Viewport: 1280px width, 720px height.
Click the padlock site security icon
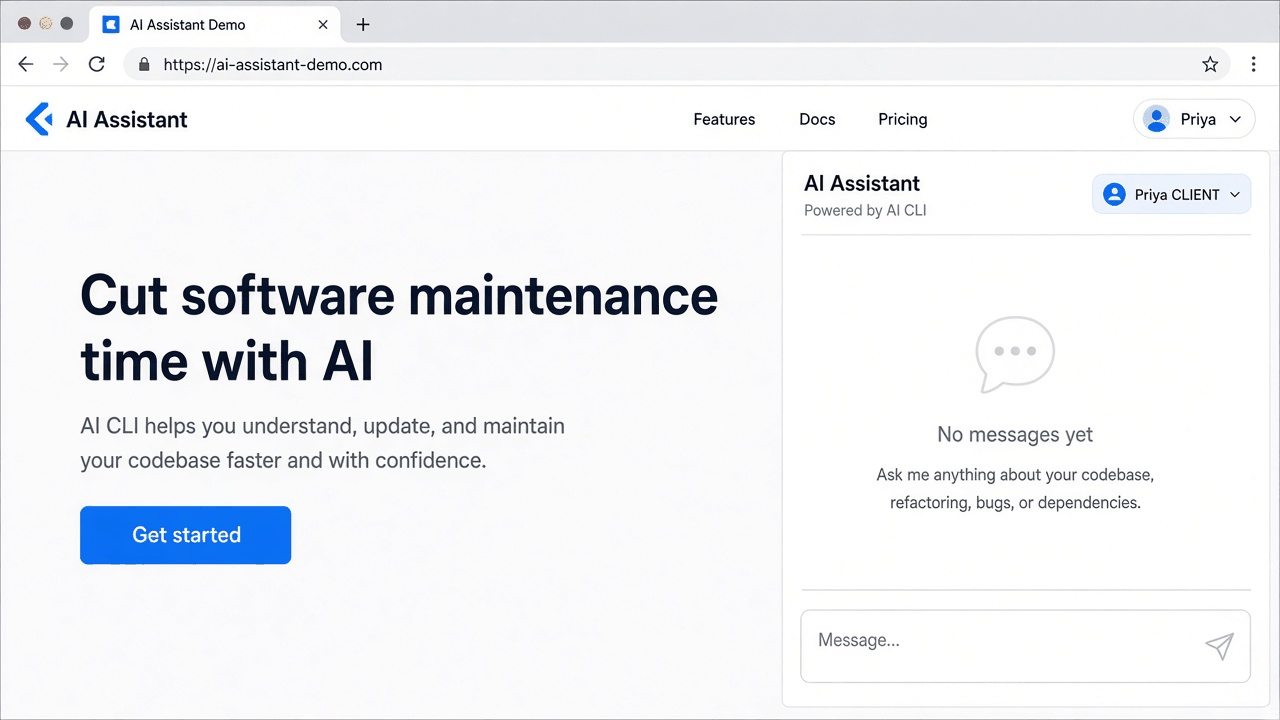144,64
